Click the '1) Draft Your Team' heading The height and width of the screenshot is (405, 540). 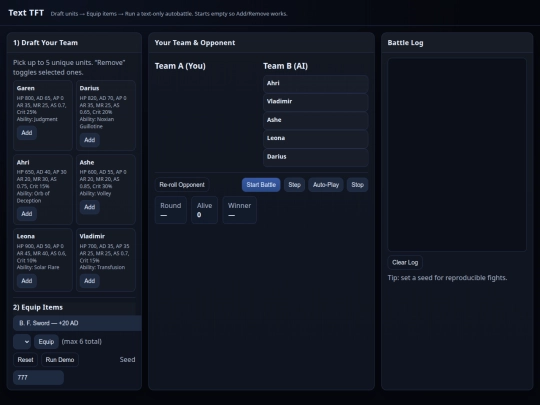click(x=45, y=43)
